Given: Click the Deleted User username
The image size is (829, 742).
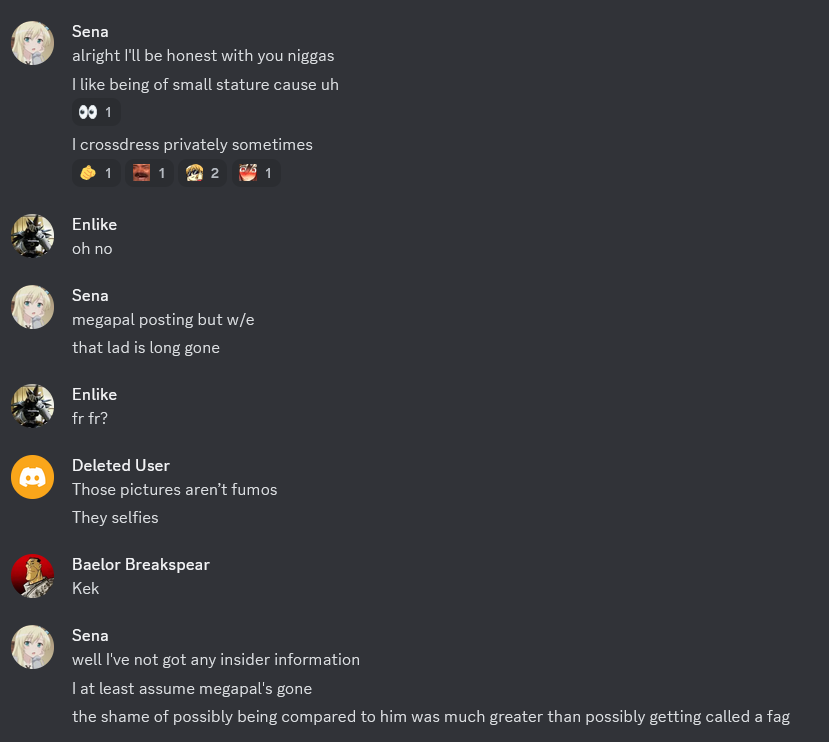Looking at the screenshot, I should click(x=121, y=465).
